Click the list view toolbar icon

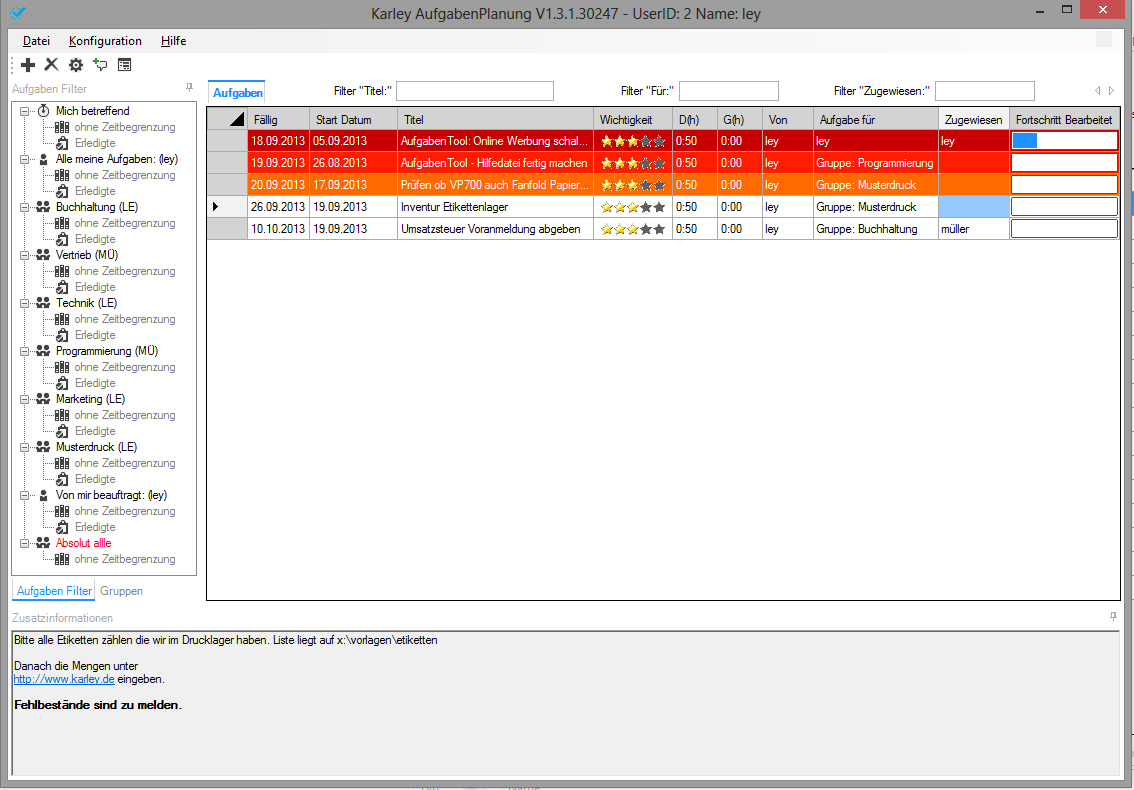tap(124, 65)
